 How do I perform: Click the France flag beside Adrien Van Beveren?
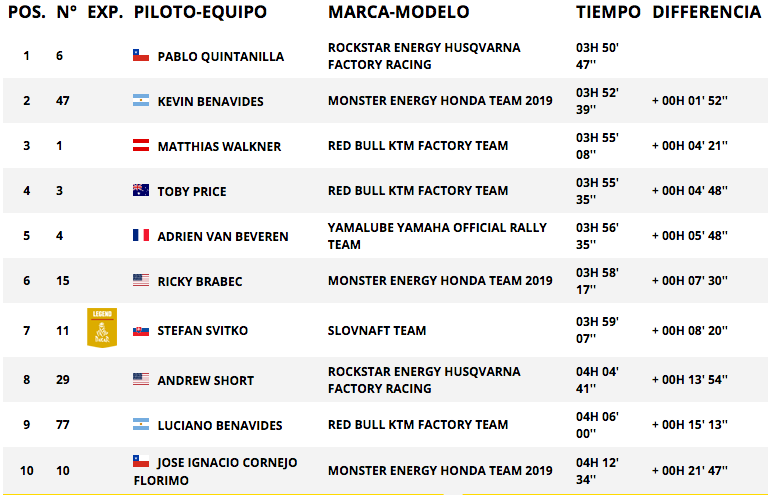click(141, 236)
